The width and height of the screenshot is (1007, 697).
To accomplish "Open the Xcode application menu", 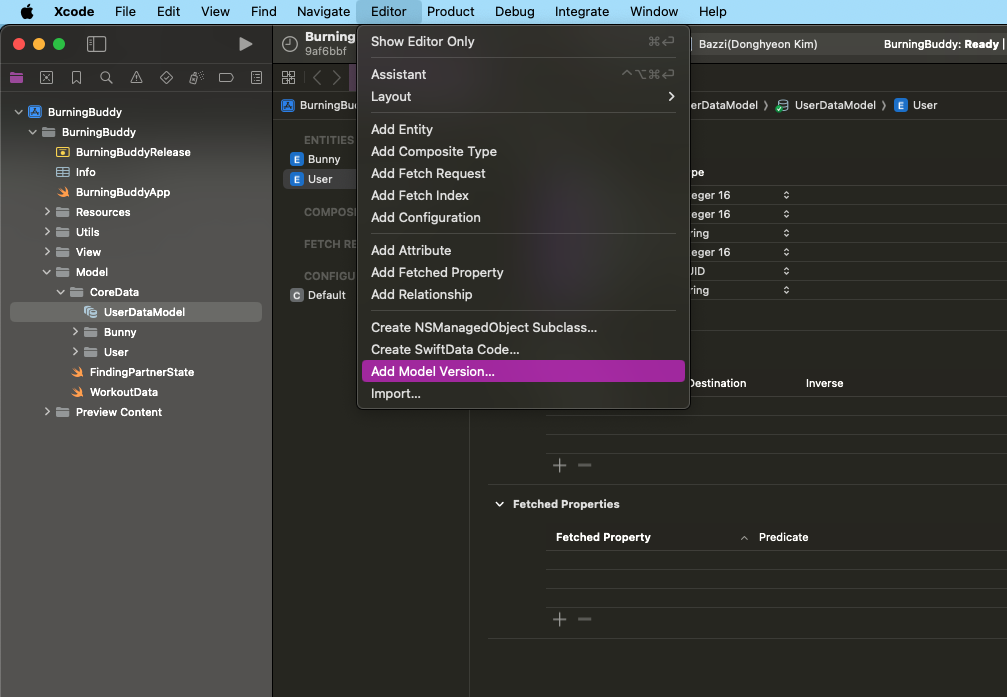I will (x=74, y=12).
